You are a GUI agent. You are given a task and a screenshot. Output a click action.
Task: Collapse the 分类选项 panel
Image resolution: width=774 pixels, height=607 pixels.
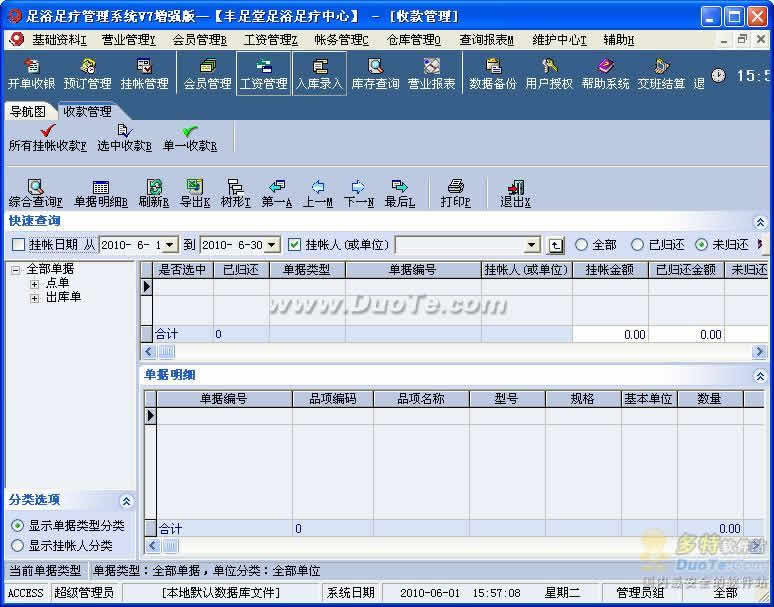[x=126, y=501]
